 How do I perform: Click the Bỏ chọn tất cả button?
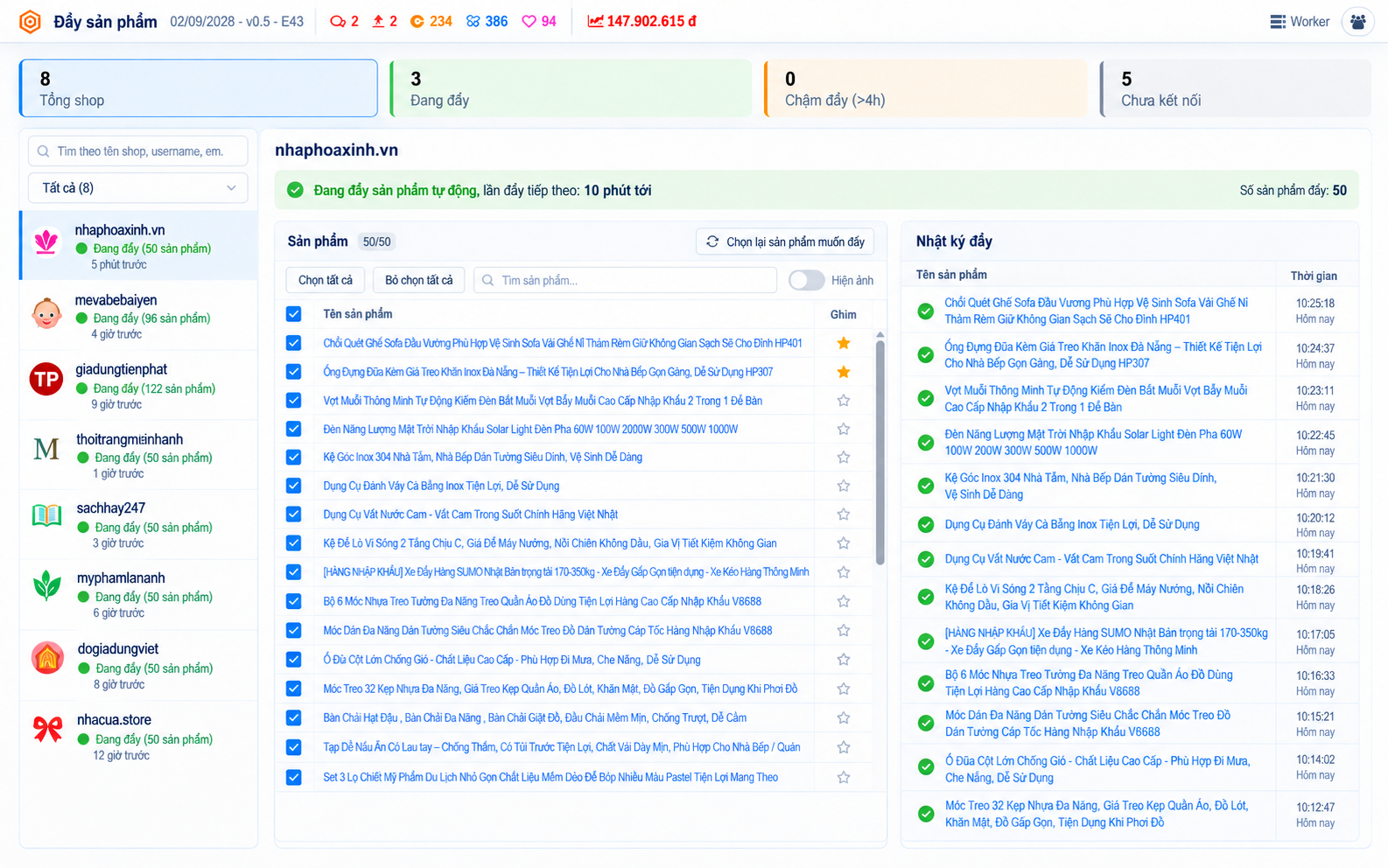[x=419, y=280]
